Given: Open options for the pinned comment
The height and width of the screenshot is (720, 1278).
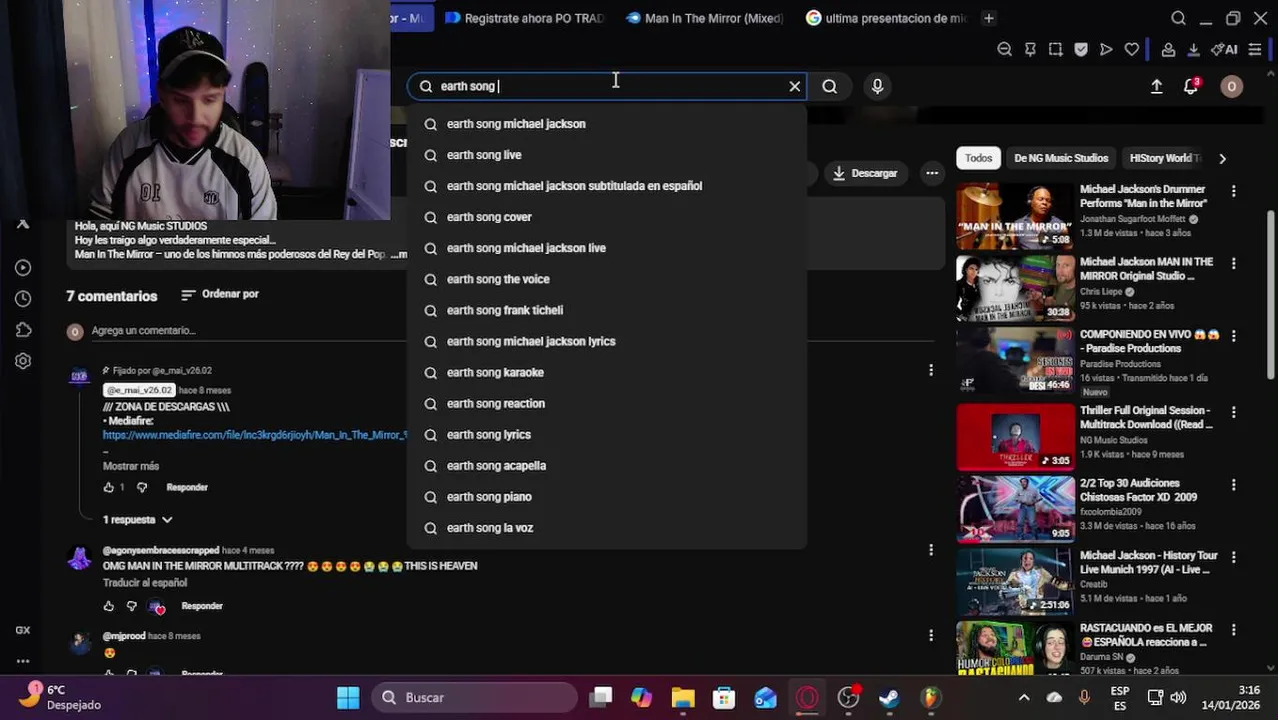Looking at the screenshot, I should tap(931, 370).
